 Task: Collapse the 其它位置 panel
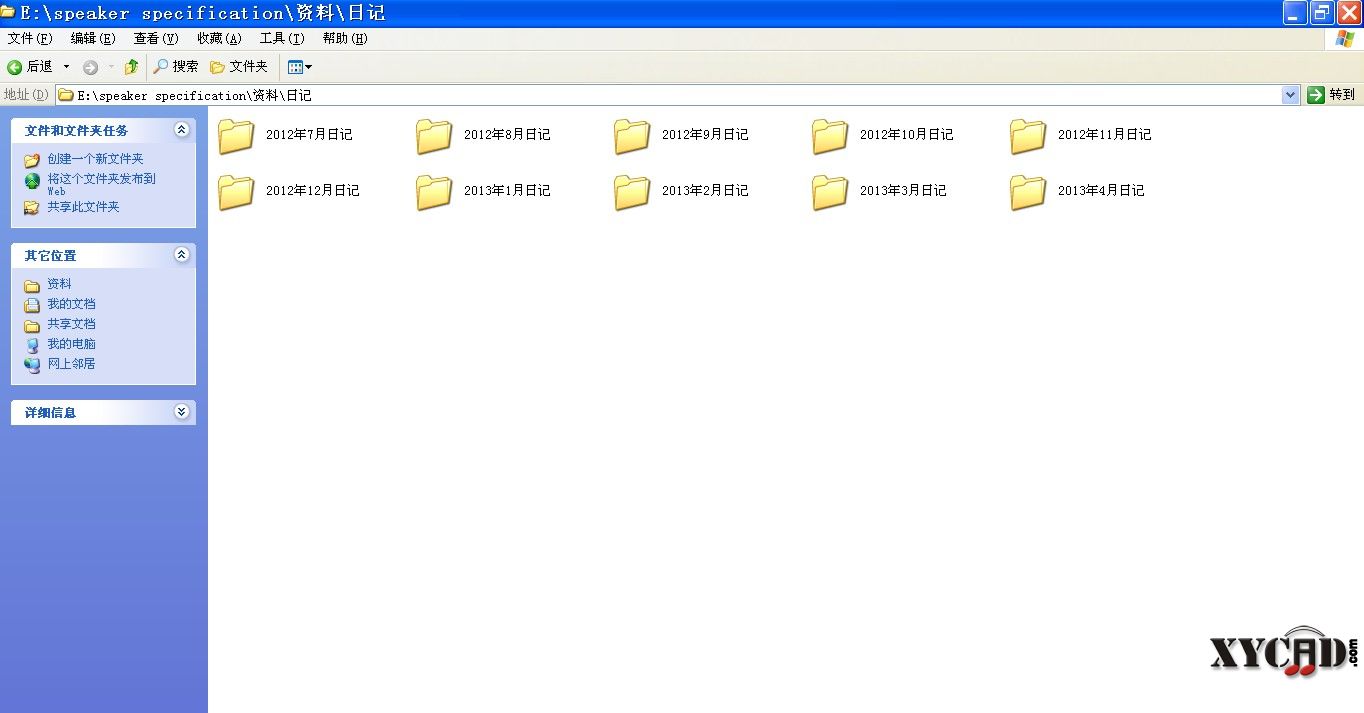tap(181, 255)
